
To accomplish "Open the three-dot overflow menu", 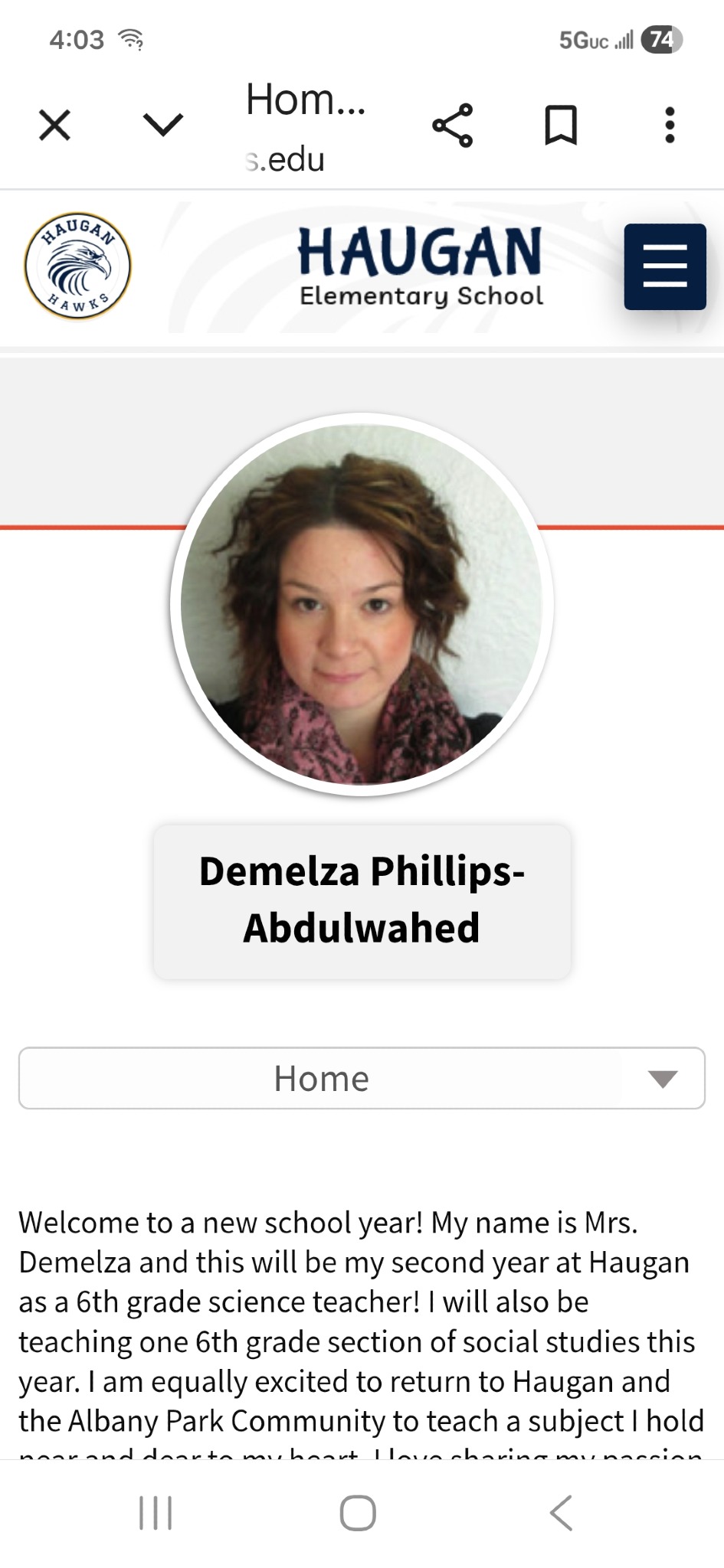I will (x=670, y=125).
